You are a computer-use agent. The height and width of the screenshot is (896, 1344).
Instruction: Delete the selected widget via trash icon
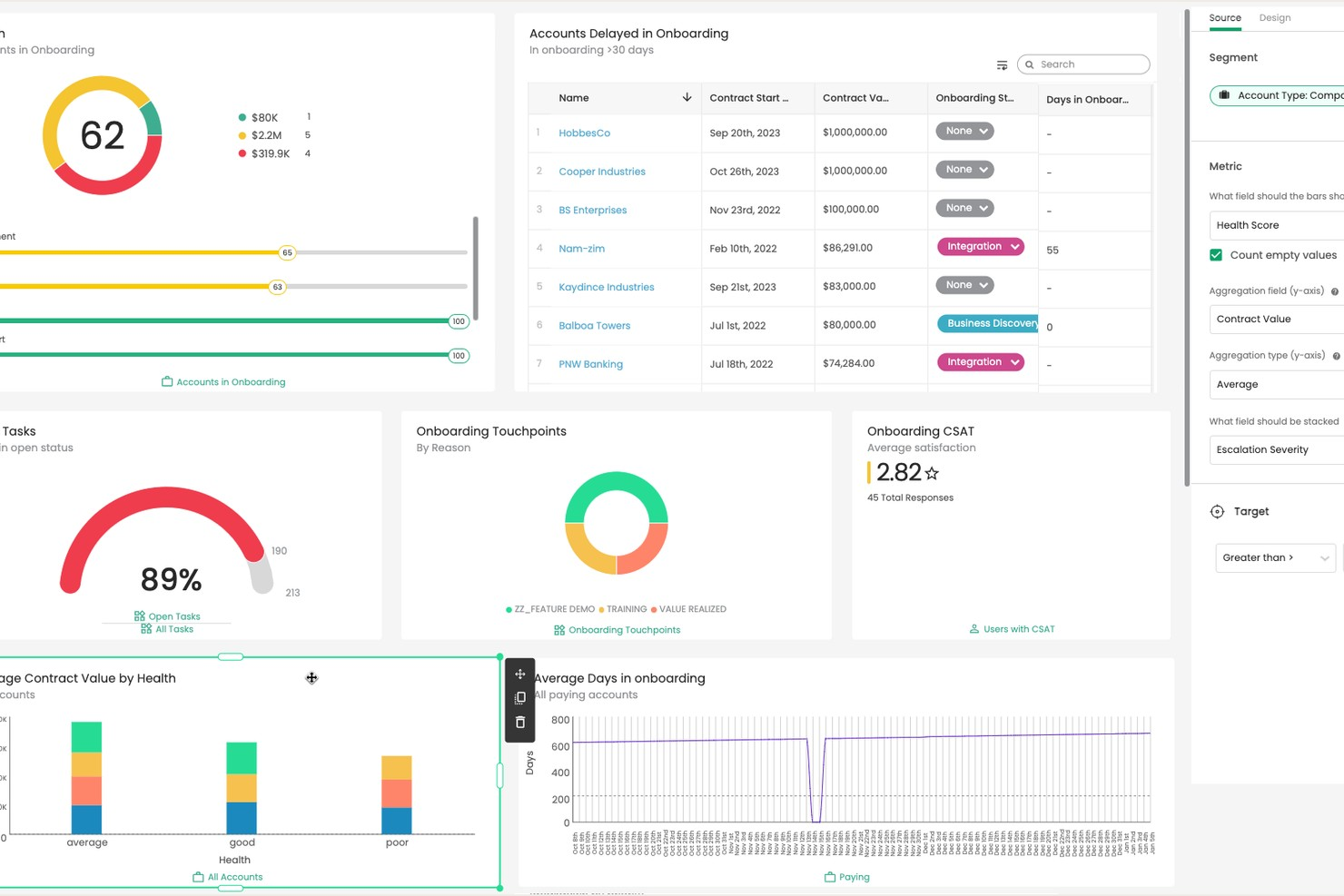click(x=519, y=722)
